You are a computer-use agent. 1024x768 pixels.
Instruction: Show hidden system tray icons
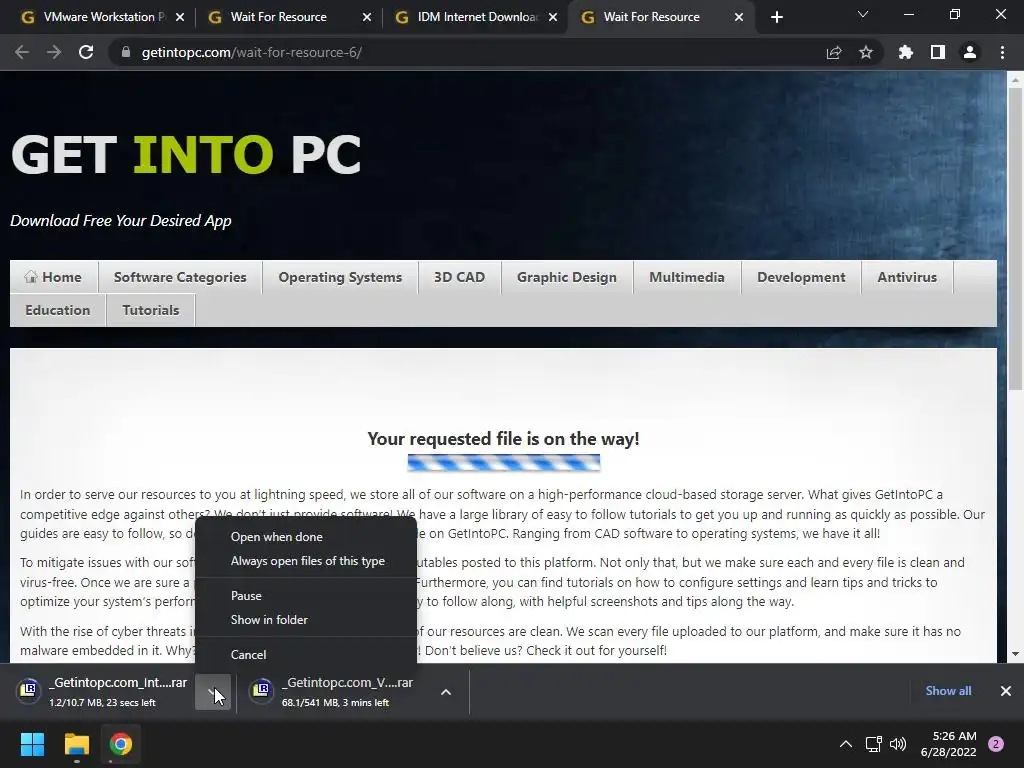[x=846, y=744]
